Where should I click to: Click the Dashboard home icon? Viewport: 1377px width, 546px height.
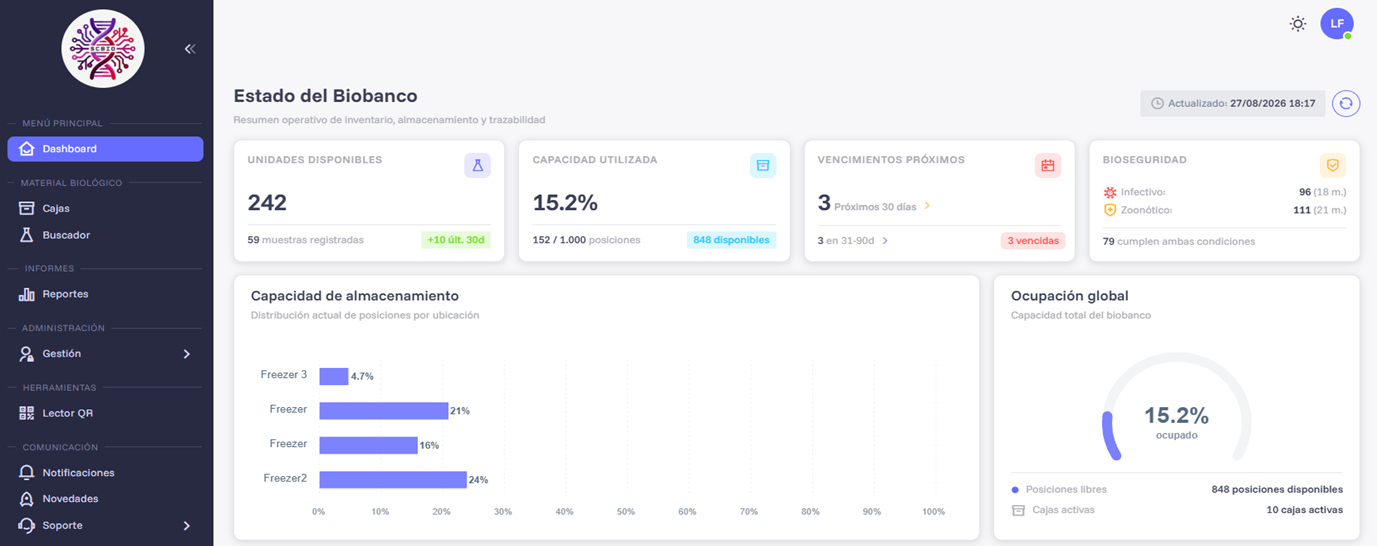27,149
